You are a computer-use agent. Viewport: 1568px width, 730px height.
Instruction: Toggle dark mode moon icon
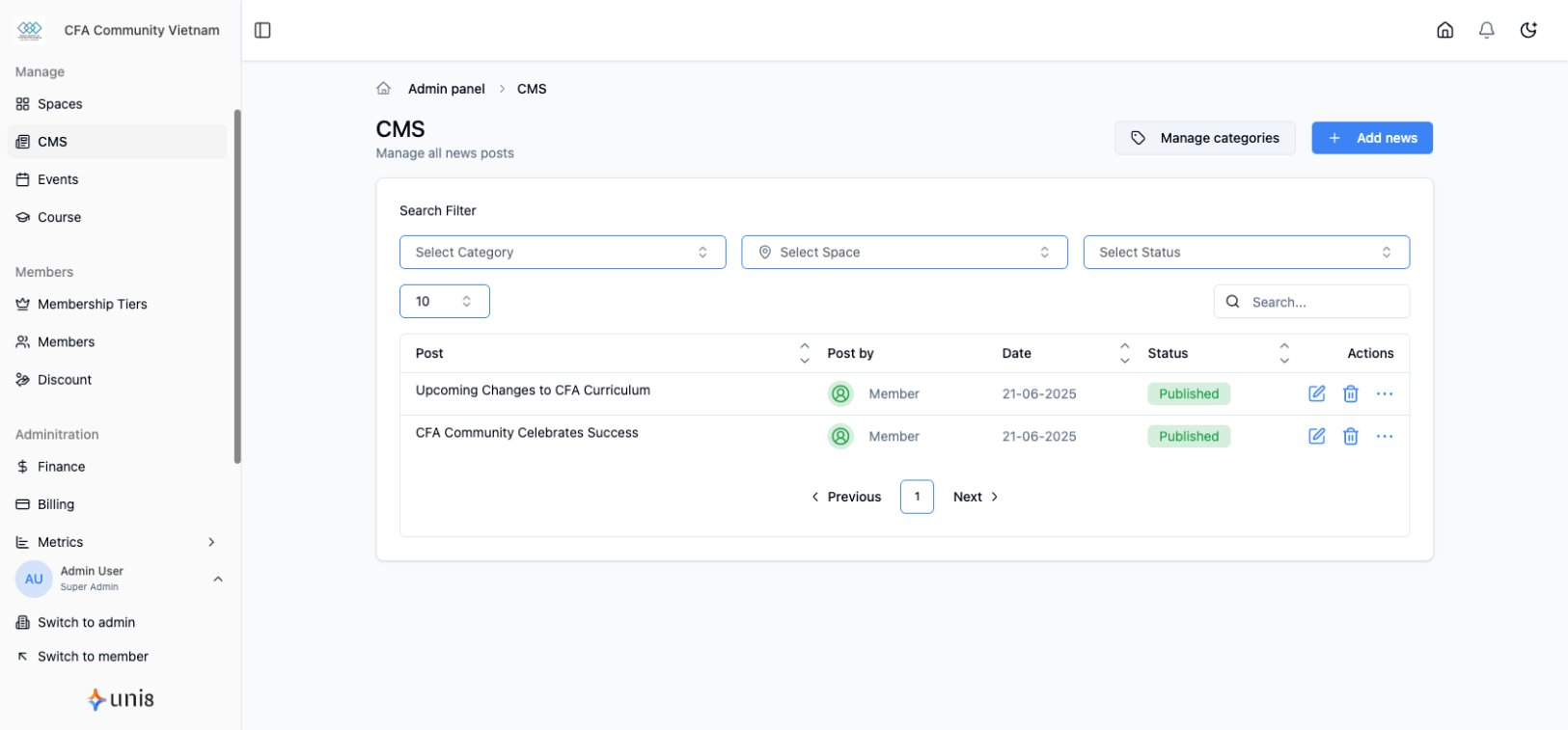pos(1527,30)
